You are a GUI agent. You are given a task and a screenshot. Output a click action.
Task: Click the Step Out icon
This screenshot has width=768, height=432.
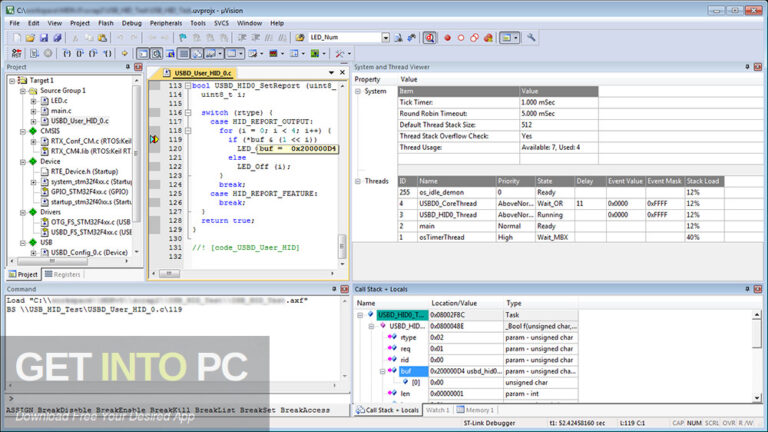point(94,53)
